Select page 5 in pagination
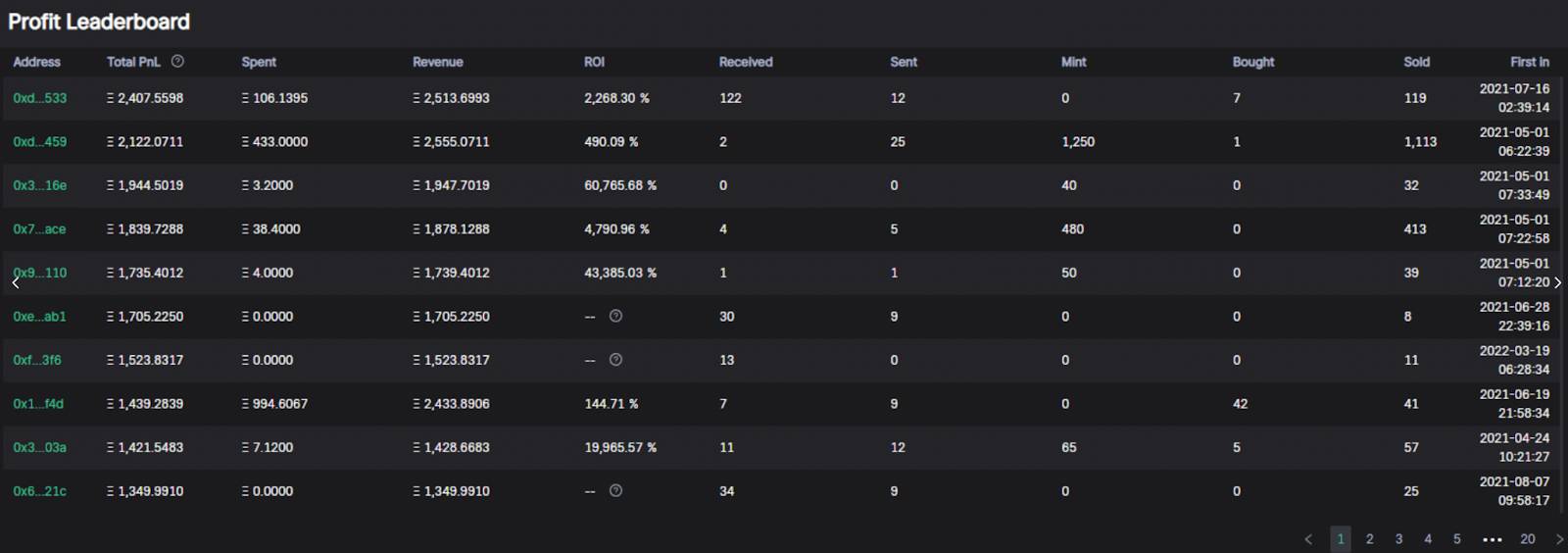Screen dimensions: 1568x553 (1456, 539)
